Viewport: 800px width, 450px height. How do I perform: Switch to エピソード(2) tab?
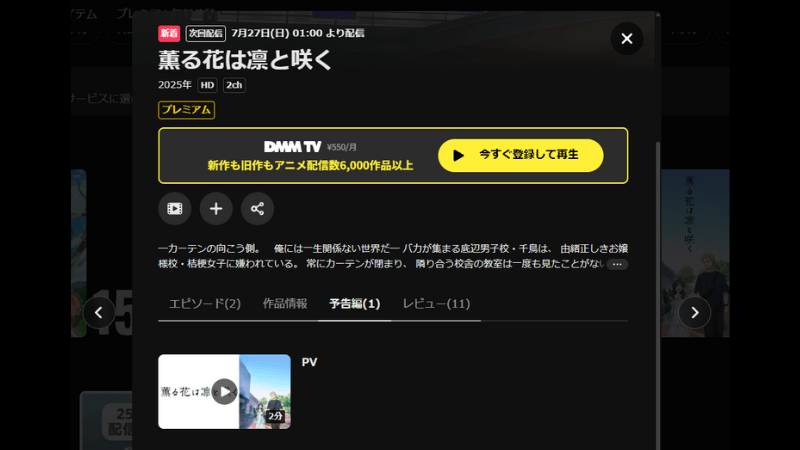tap(205, 304)
